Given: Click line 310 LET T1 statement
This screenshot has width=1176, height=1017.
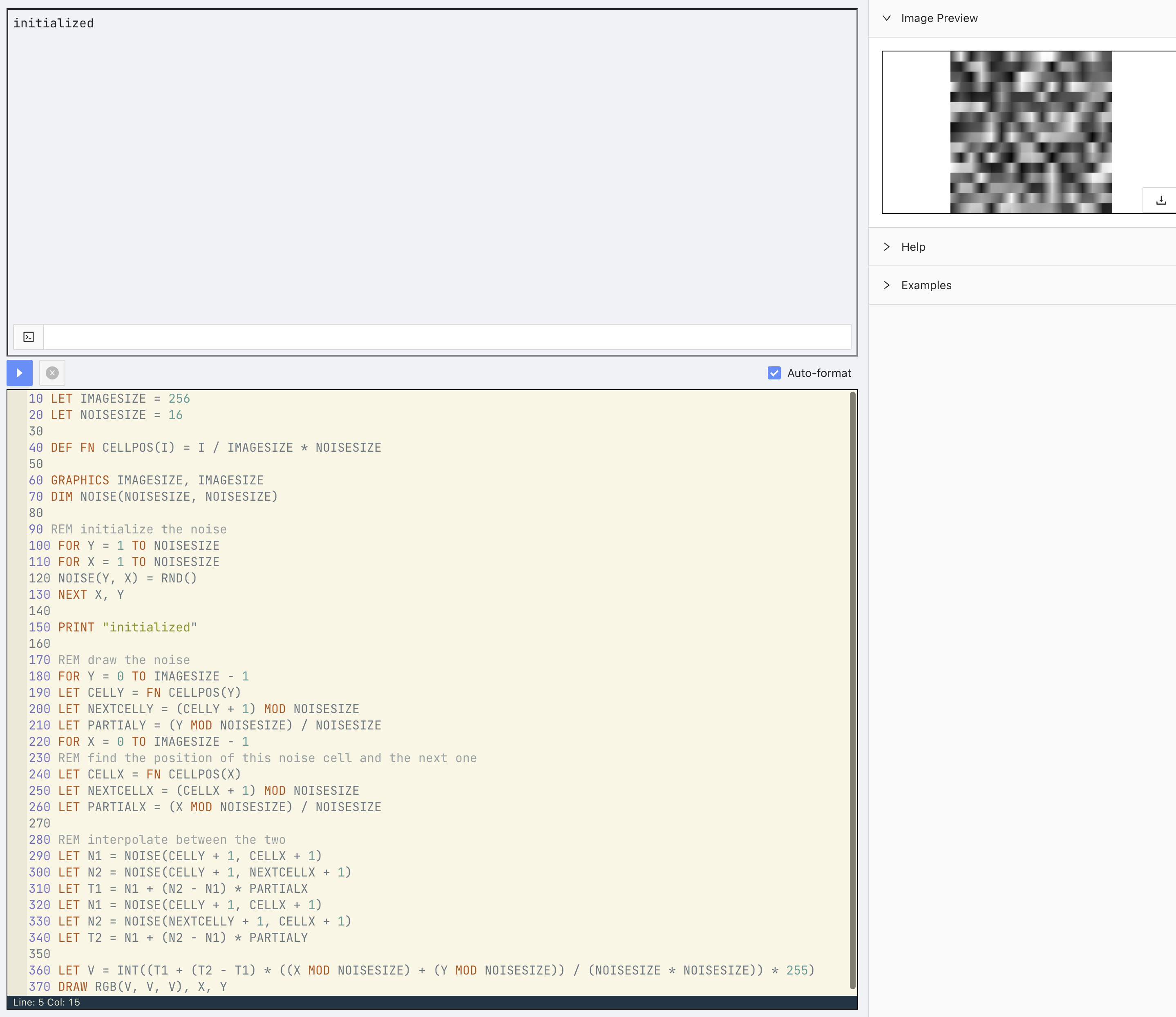Looking at the screenshot, I should tap(168, 889).
